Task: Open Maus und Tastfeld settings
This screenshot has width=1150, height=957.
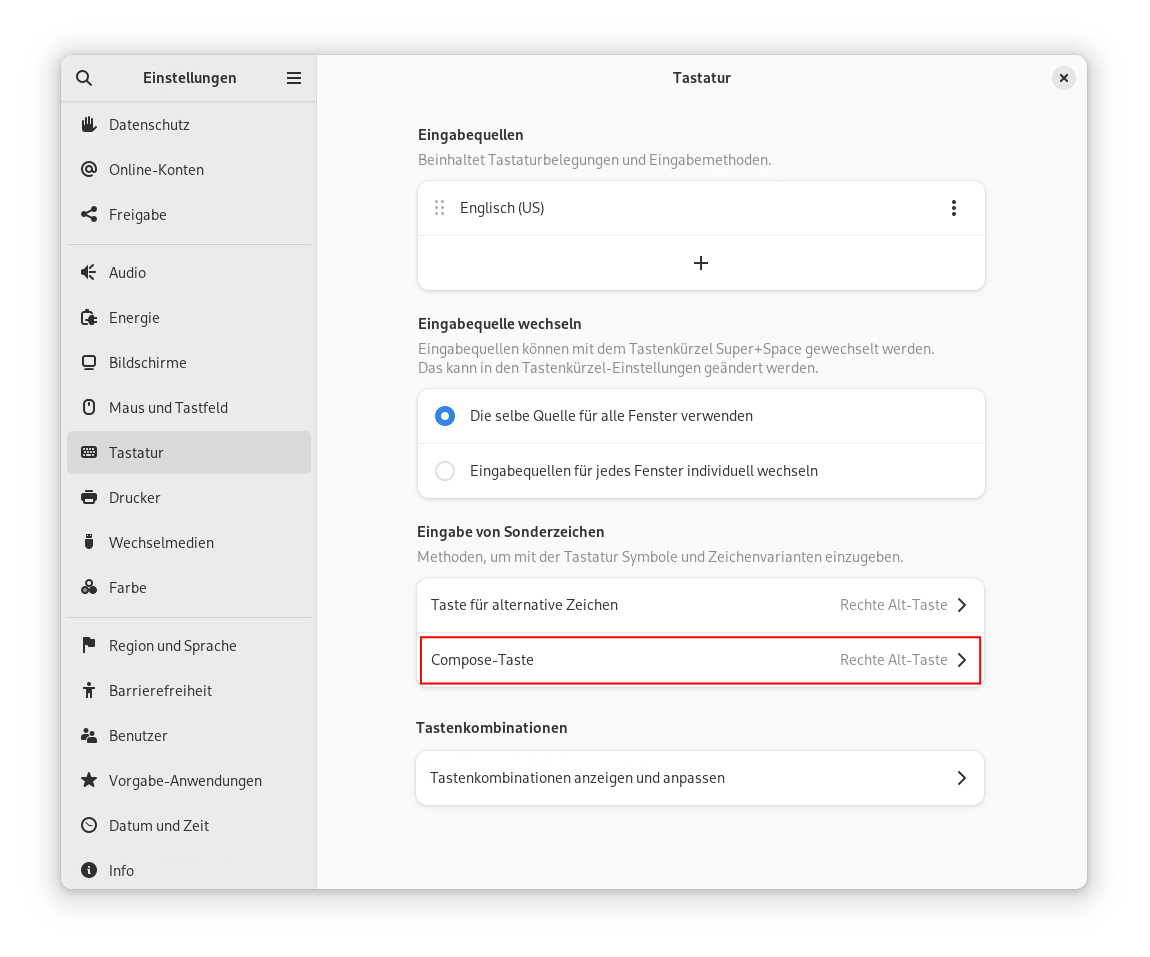Action: pos(189,407)
